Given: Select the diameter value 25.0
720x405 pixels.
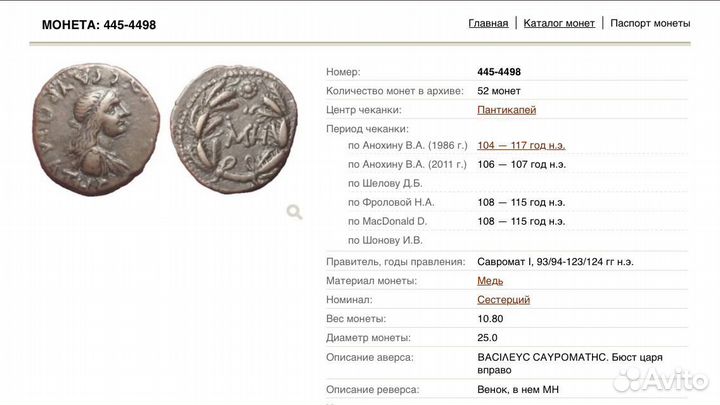Looking at the screenshot, I should pos(487,338).
